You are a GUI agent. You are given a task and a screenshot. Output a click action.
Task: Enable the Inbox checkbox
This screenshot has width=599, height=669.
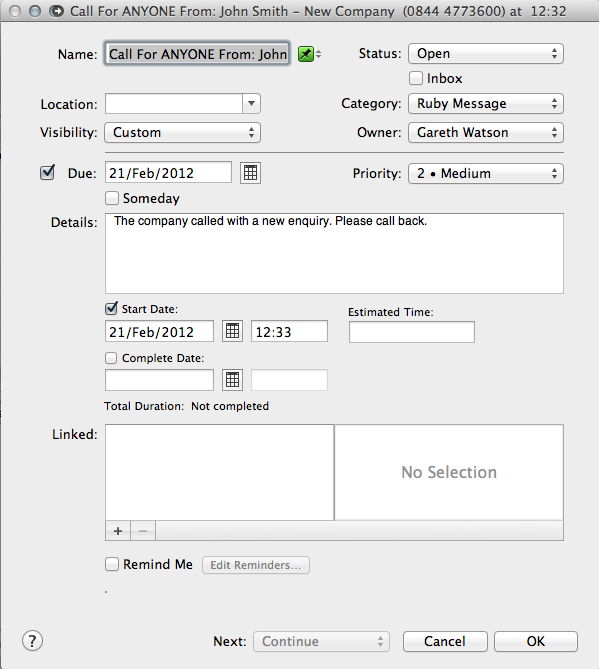point(416,78)
